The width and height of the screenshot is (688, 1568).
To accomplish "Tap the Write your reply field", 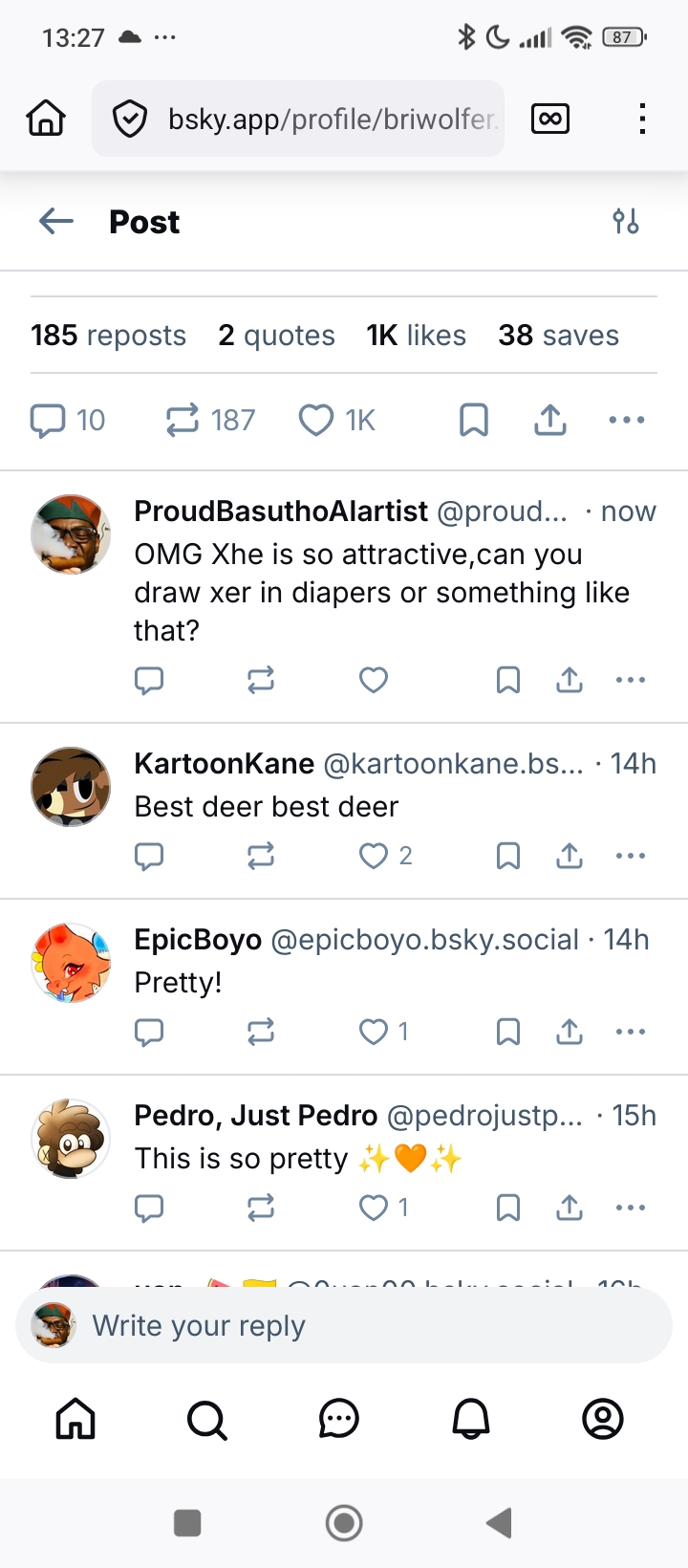I will pos(344,1326).
